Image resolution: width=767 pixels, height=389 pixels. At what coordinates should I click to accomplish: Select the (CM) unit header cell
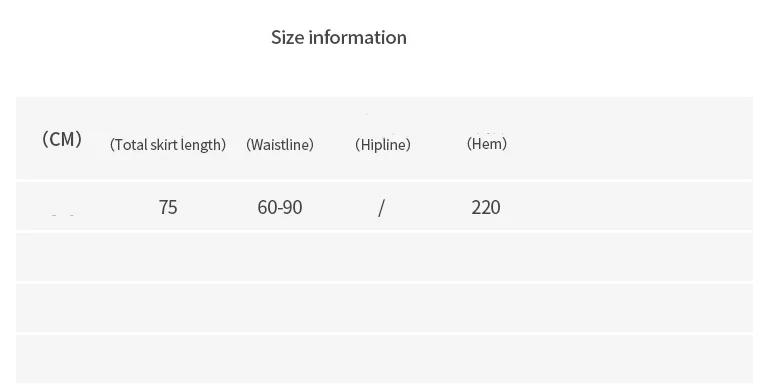tap(62, 139)
